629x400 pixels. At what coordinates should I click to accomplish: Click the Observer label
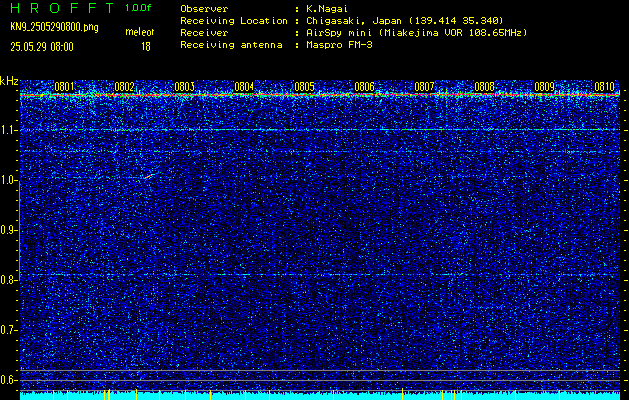(204, 9)
